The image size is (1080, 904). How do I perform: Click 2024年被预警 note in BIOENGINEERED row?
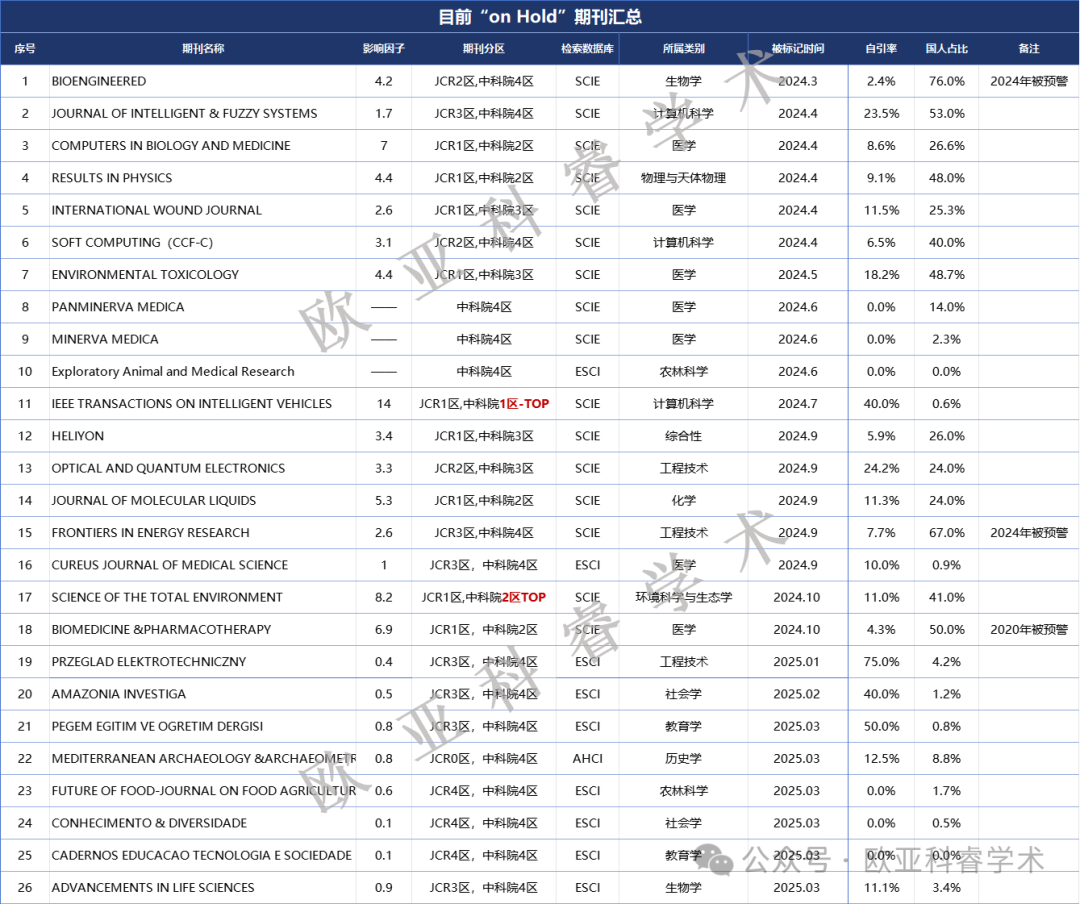click(1029, 81)
